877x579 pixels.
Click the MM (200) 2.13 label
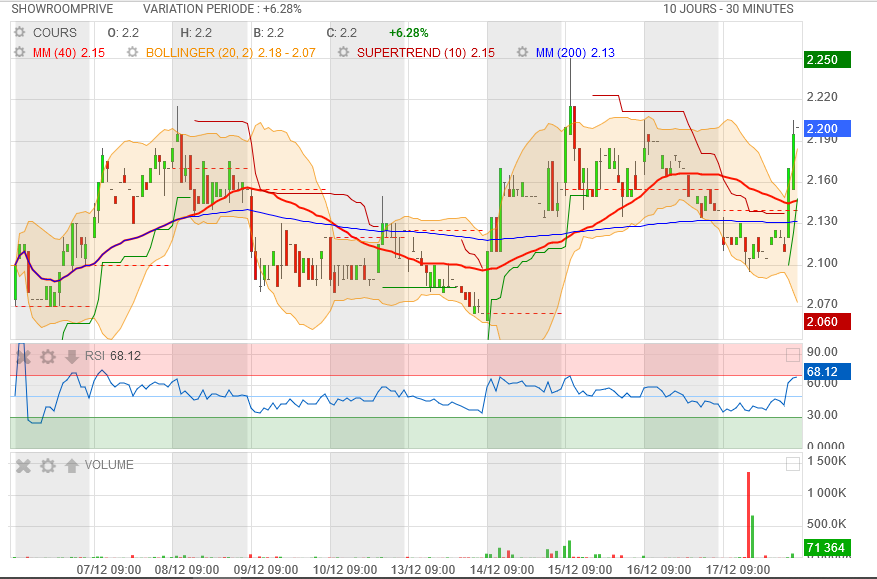tap(575, 53)
